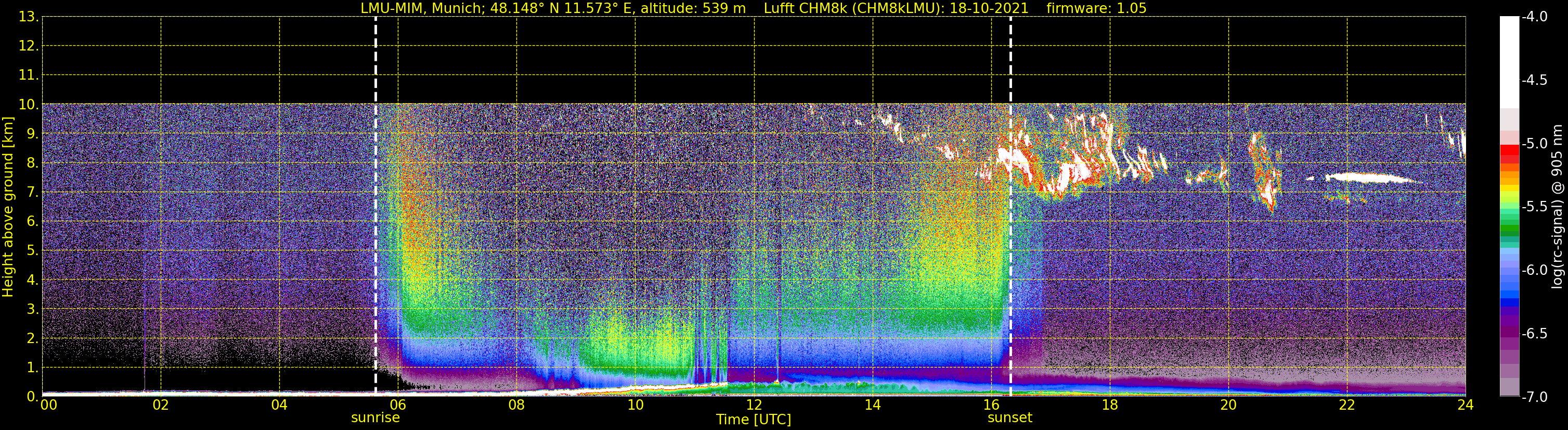Click the '8.' height axis tick label
The width and height of the screenshot is (1568, 430).
[32, 163]
